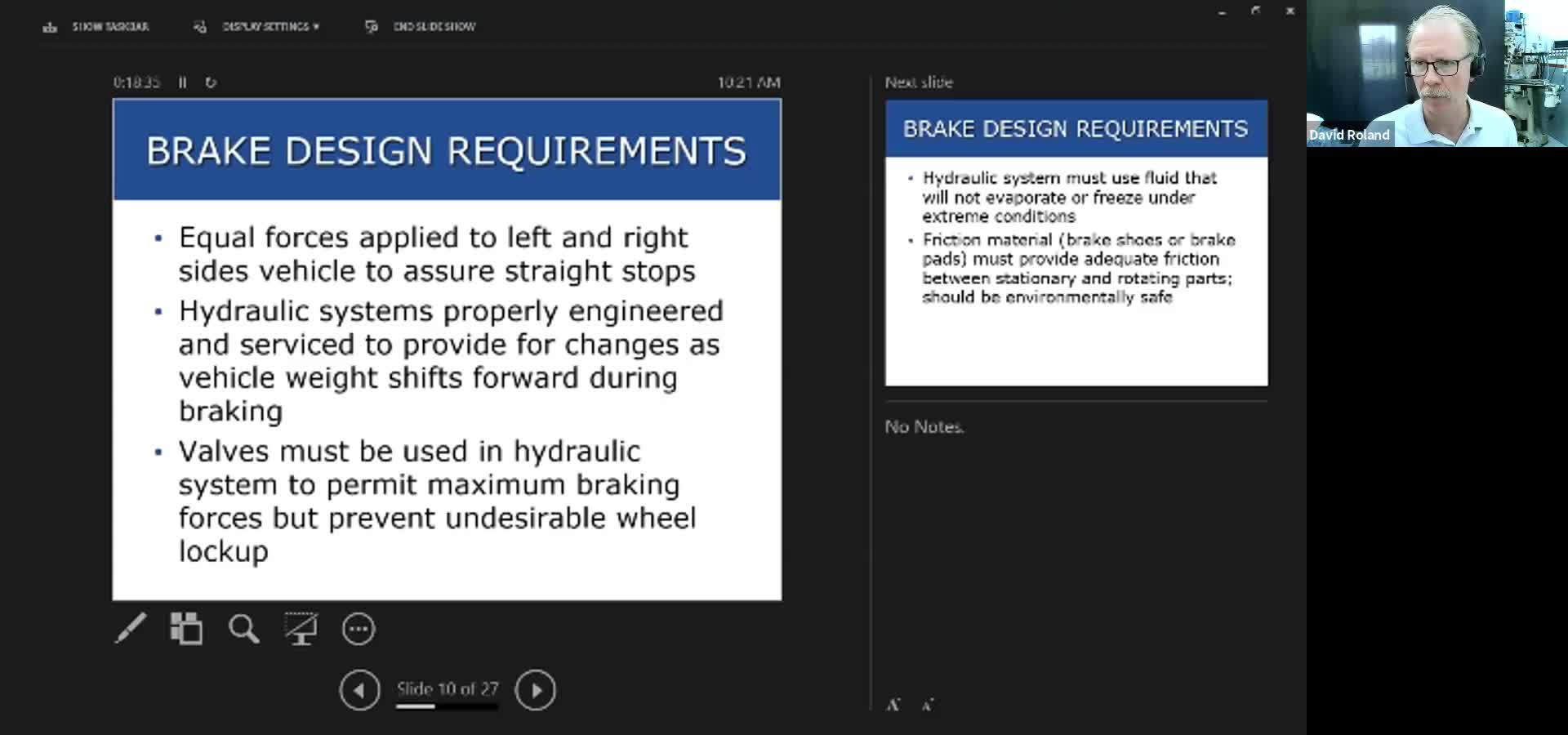Click 'Valves must be used' bullet
The width and height of the screenshot is (1568, 735).
point(438,501)
